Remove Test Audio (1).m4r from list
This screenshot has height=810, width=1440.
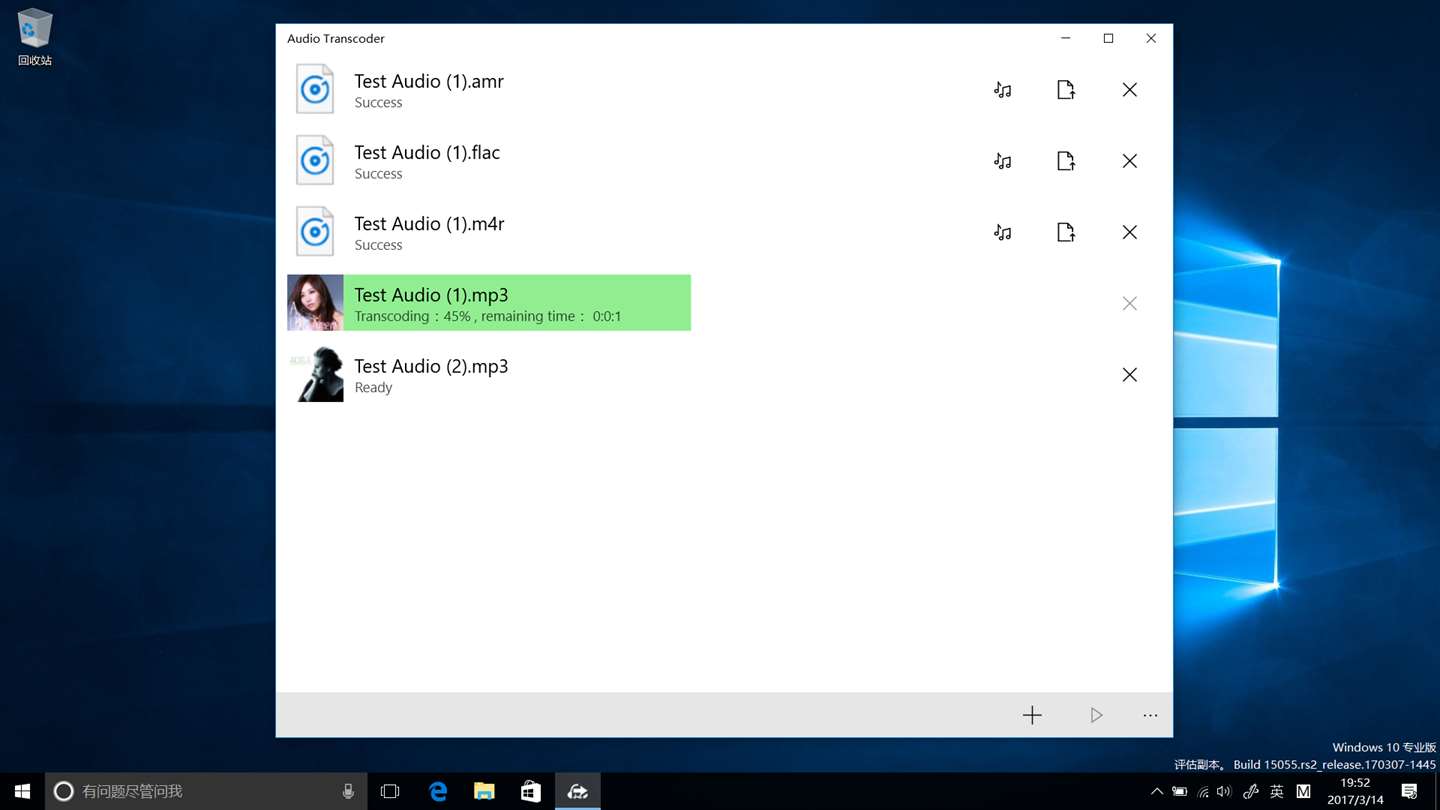pyautogui.click(x=1130, y=232)
